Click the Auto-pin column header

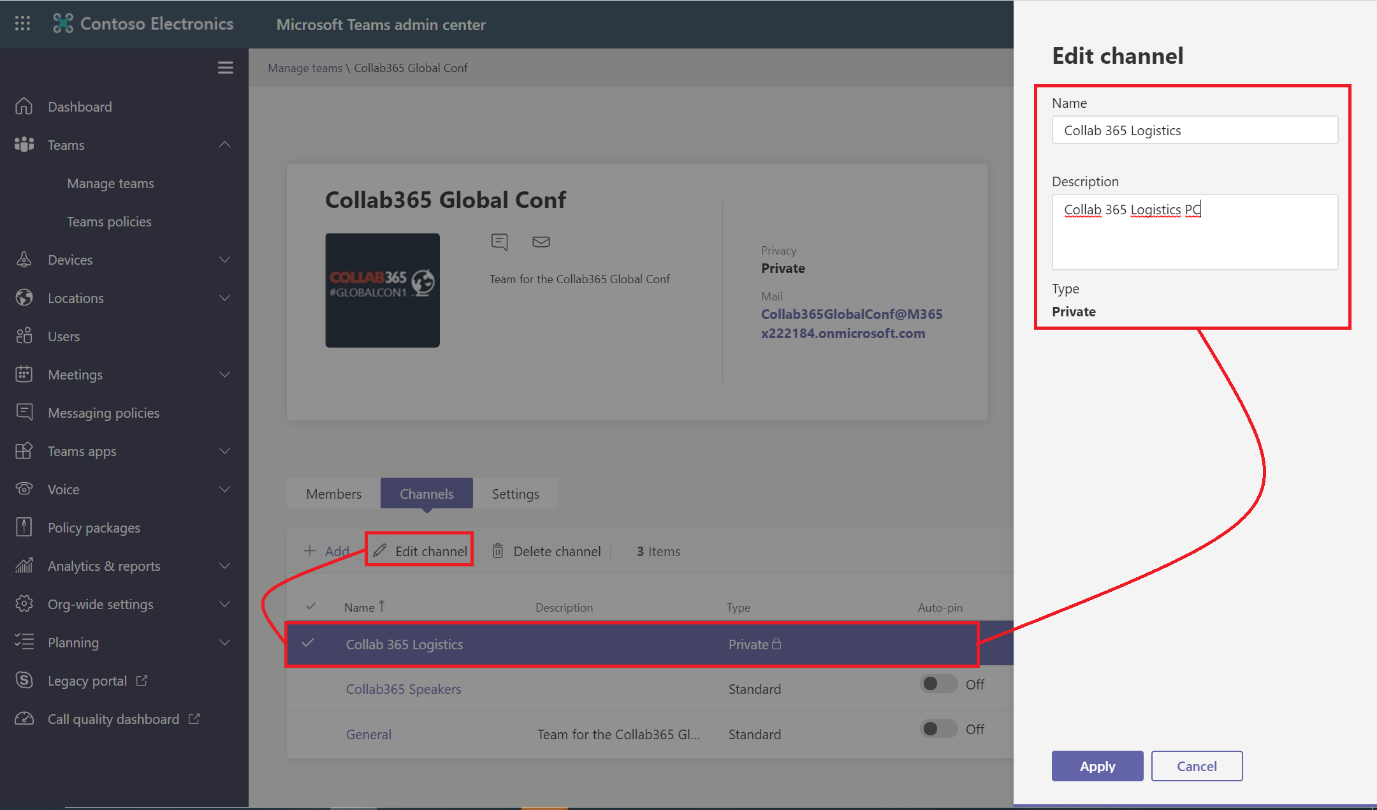(x=940, y=607)
